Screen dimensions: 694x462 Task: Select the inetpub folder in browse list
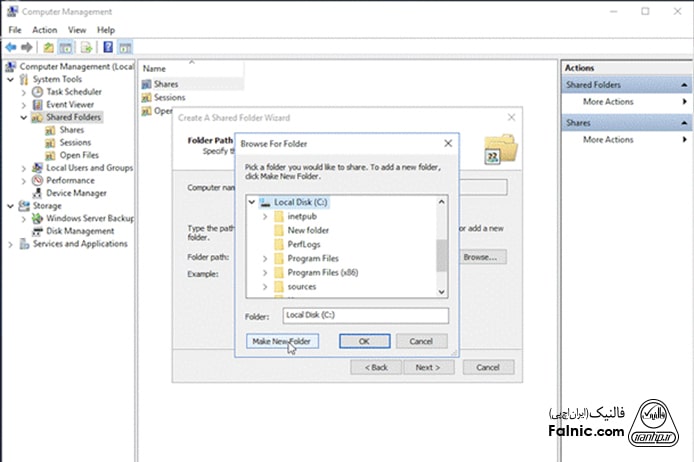(x=301, y=216)
